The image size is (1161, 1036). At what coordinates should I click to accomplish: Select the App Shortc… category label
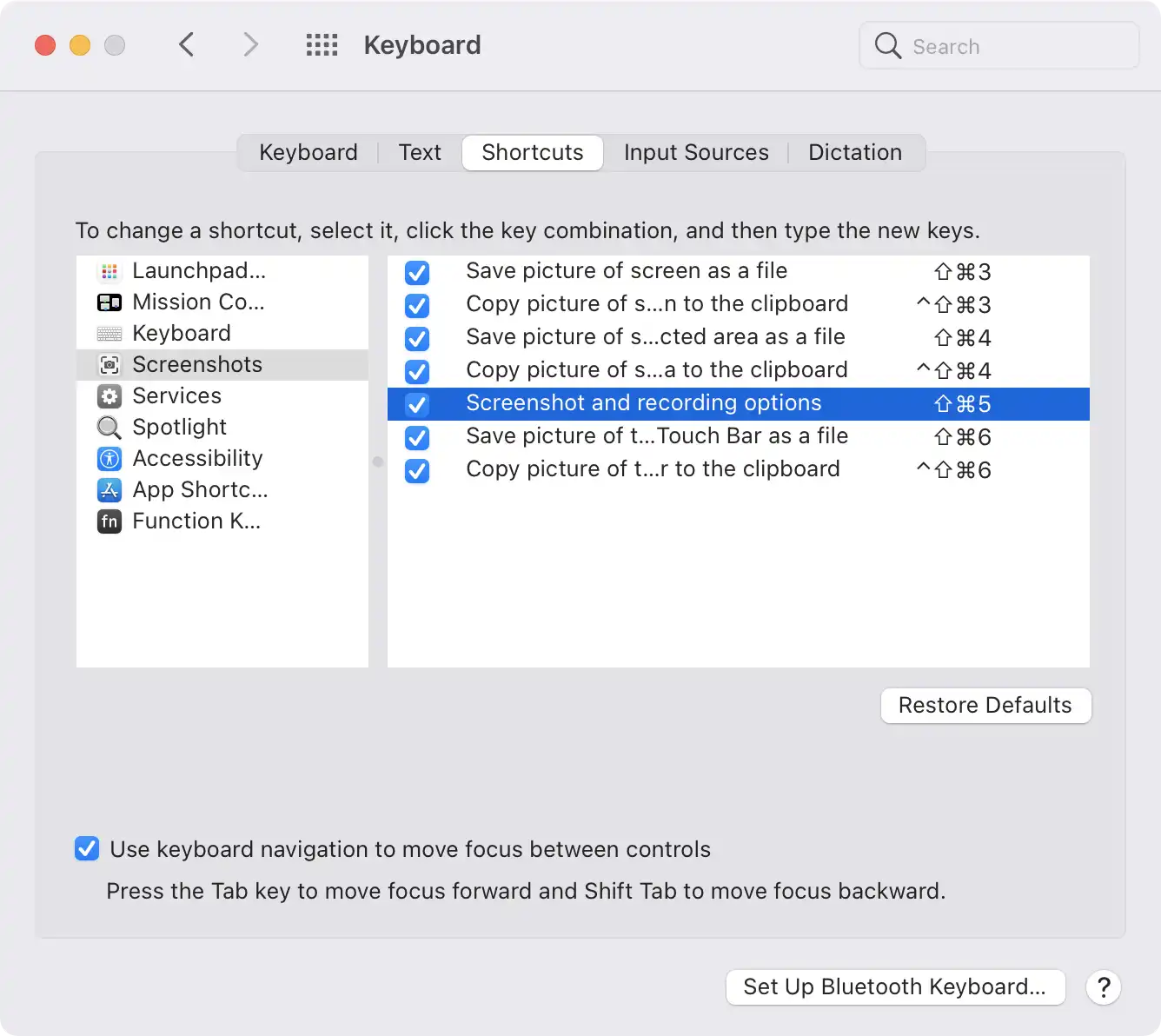(x=201, y=490)
